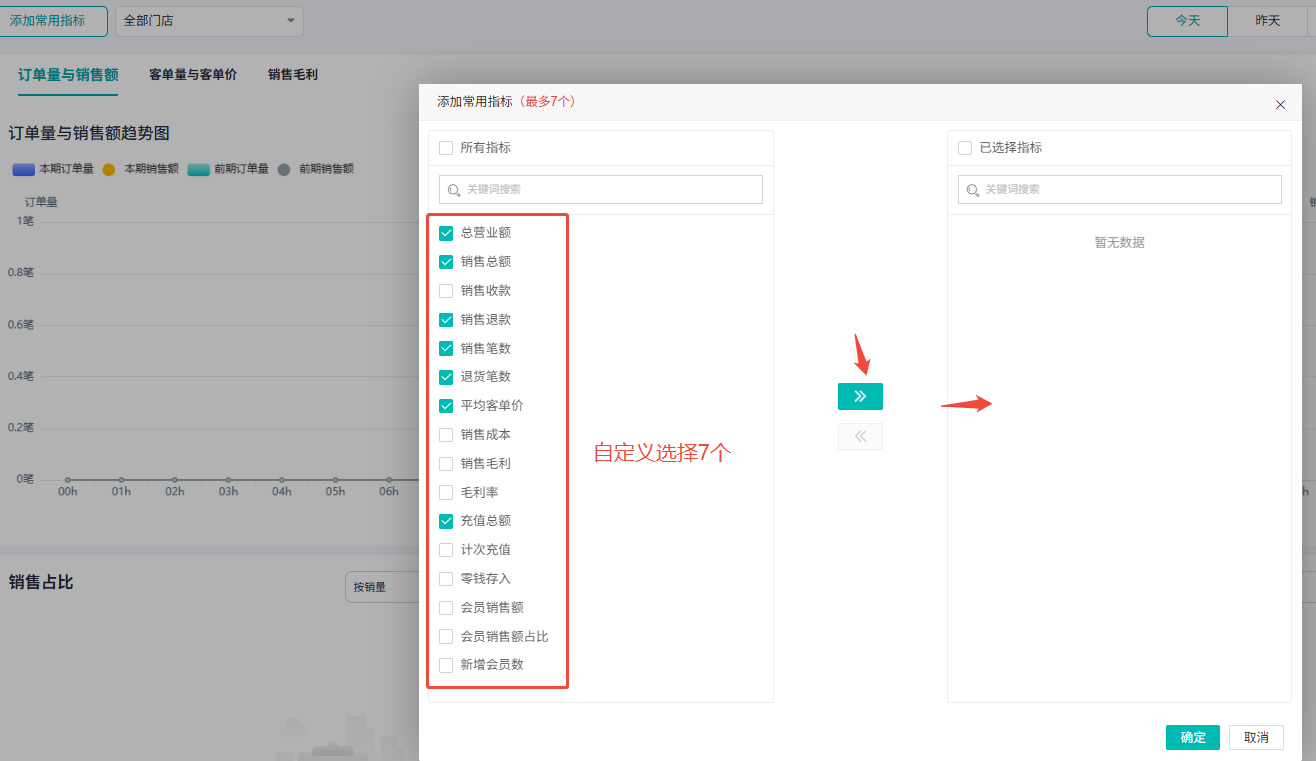Select the 今天 date tab
1316x761 pixels.
click(x=1187, y=21)
